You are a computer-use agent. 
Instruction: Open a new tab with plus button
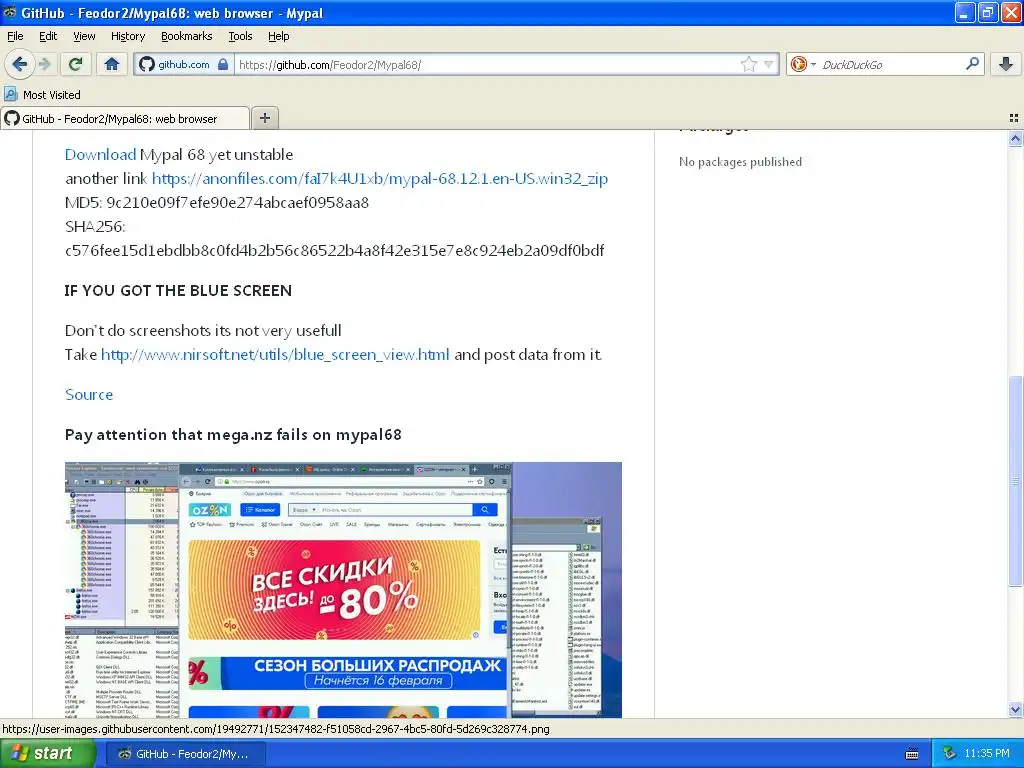tap(264, 118)
